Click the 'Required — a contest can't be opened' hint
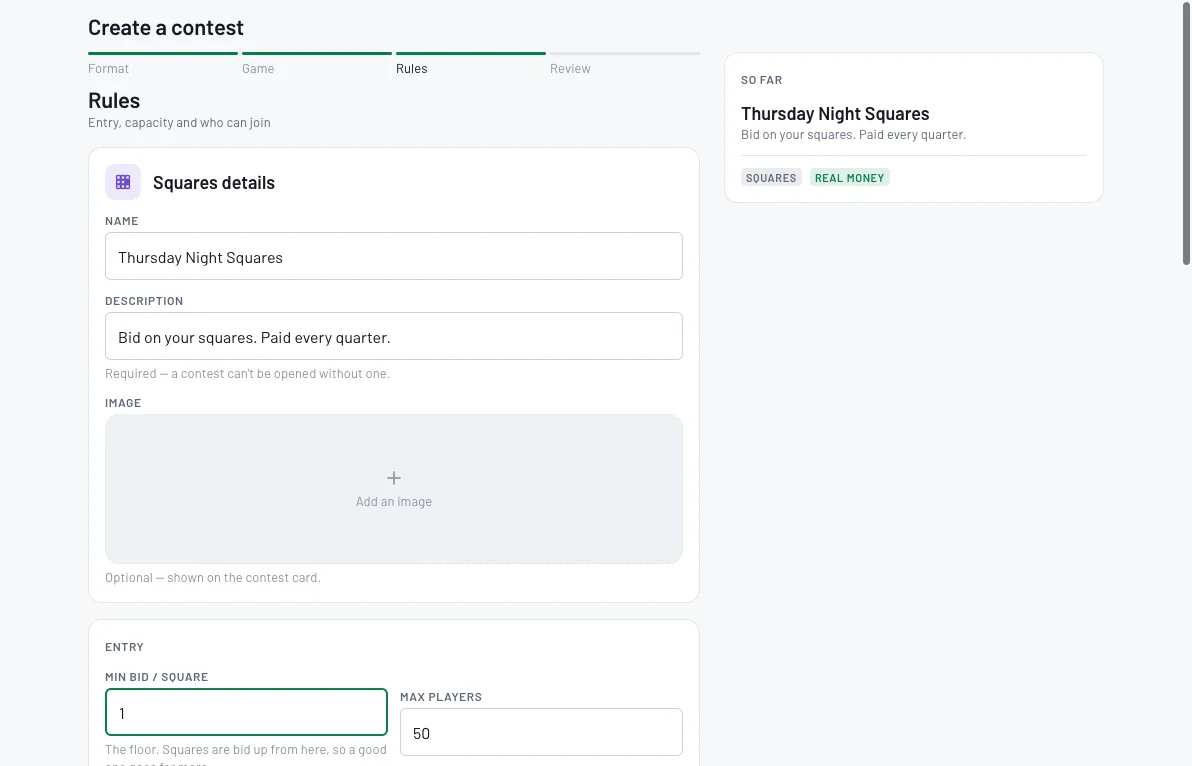The width and height of the screenshot is (1192, 766). [247, 374]
